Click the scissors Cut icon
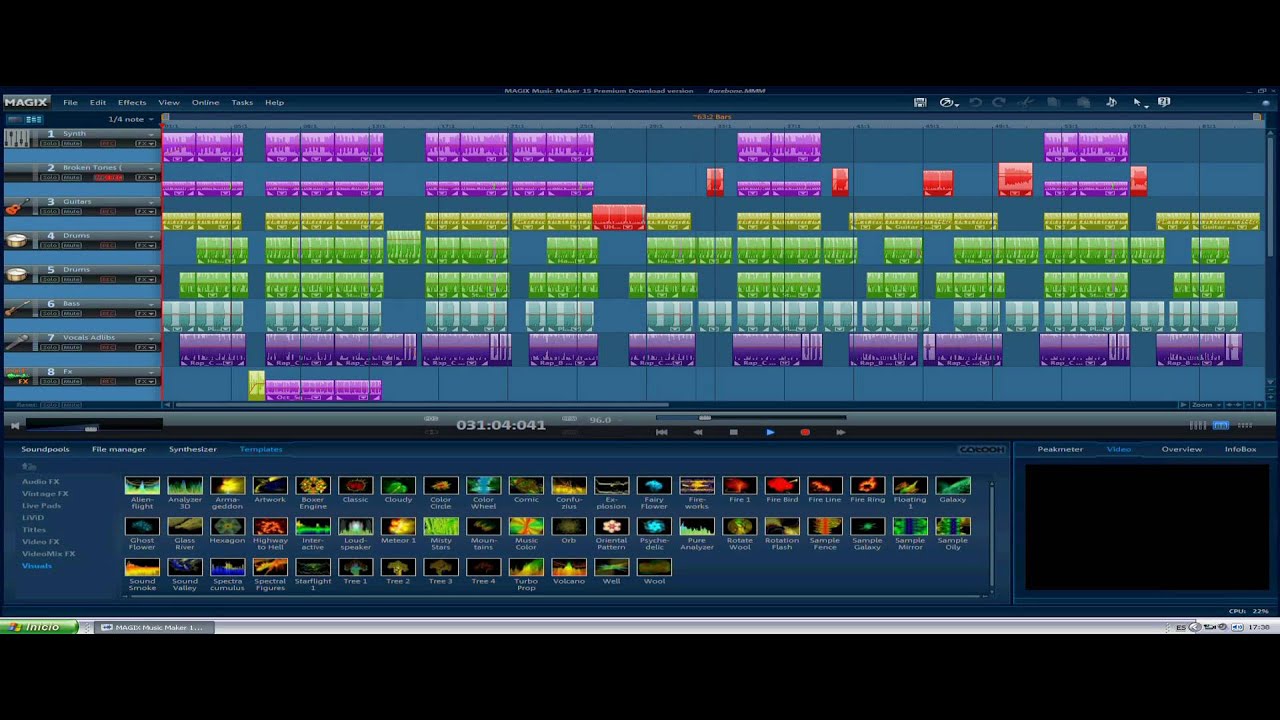The width and height of the screenshot is (1280, 720). [x=1025, y=102]
